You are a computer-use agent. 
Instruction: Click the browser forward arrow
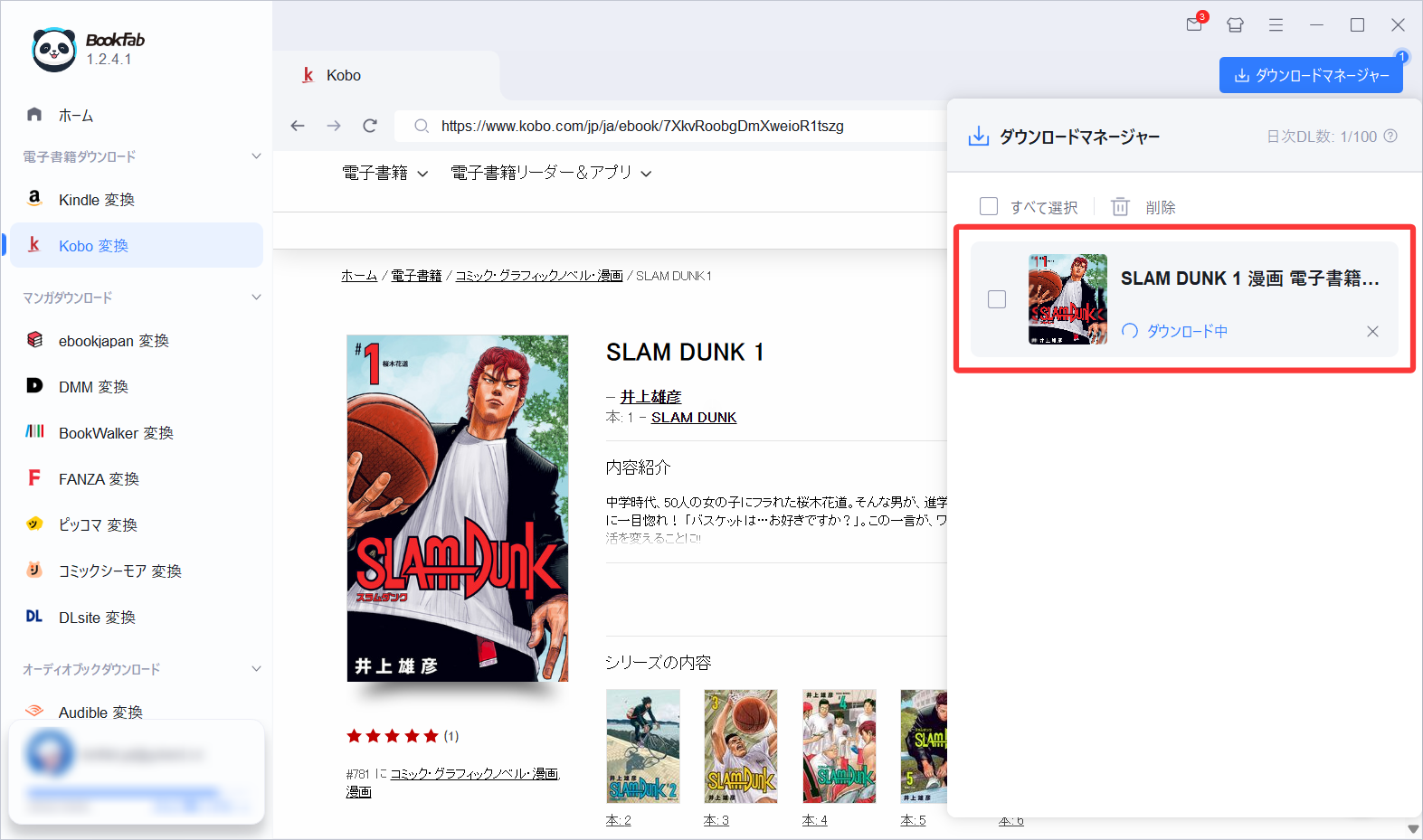334,126
